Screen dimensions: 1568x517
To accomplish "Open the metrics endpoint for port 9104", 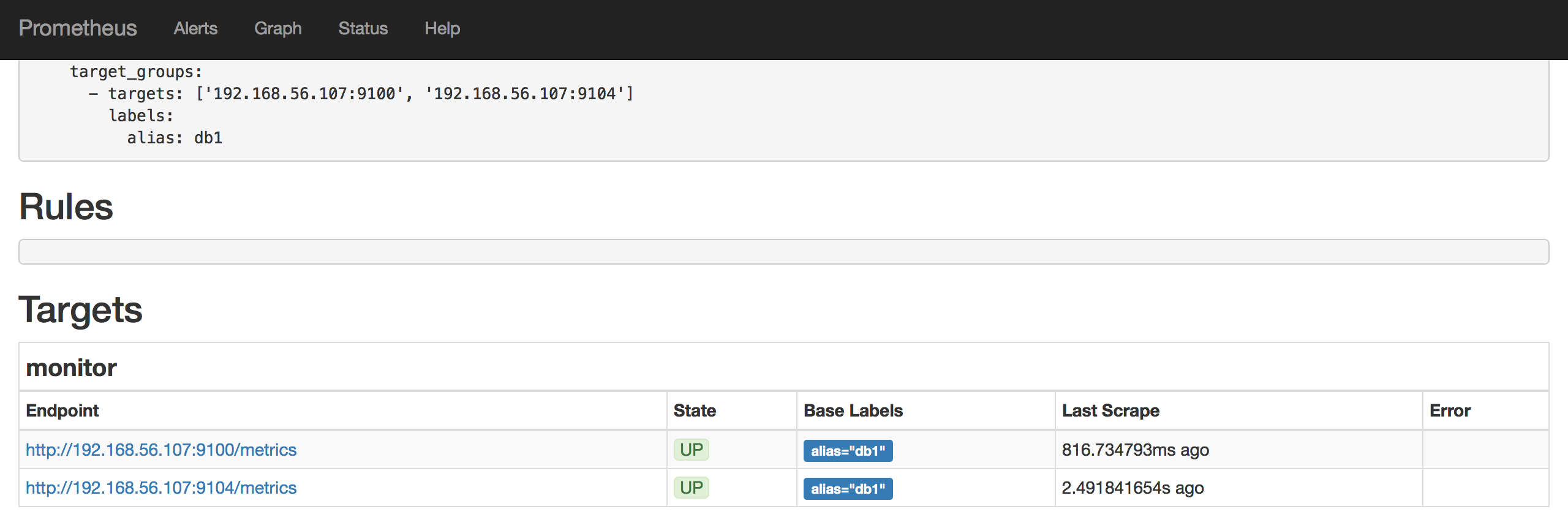I will [x=160, y=488].
